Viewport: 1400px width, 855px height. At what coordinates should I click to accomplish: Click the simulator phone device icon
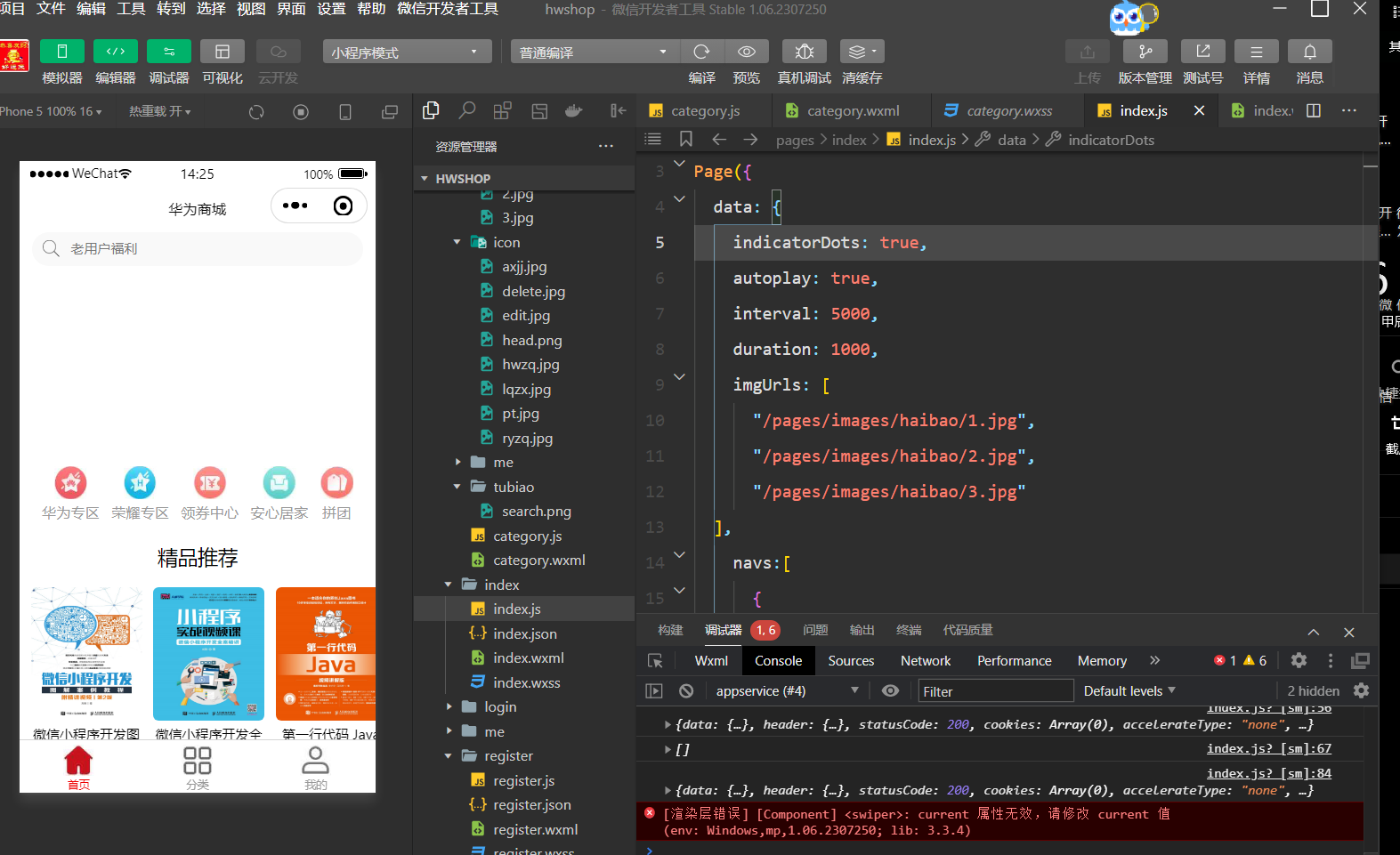[x=345, y=111]
